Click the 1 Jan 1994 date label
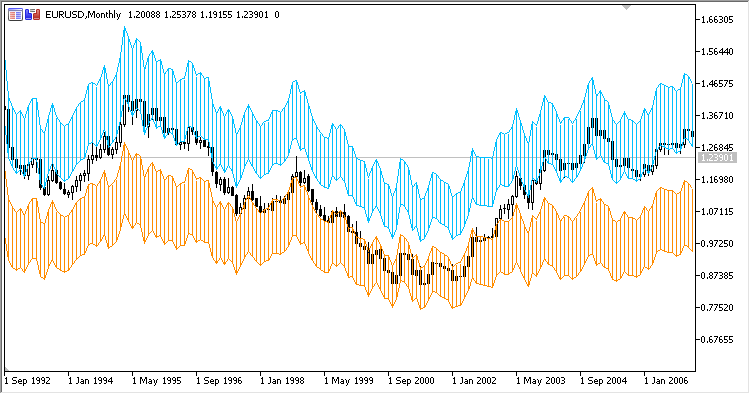The height and width of the screenshot is (394, 750). pyautogui.click(x=90, y=381)
